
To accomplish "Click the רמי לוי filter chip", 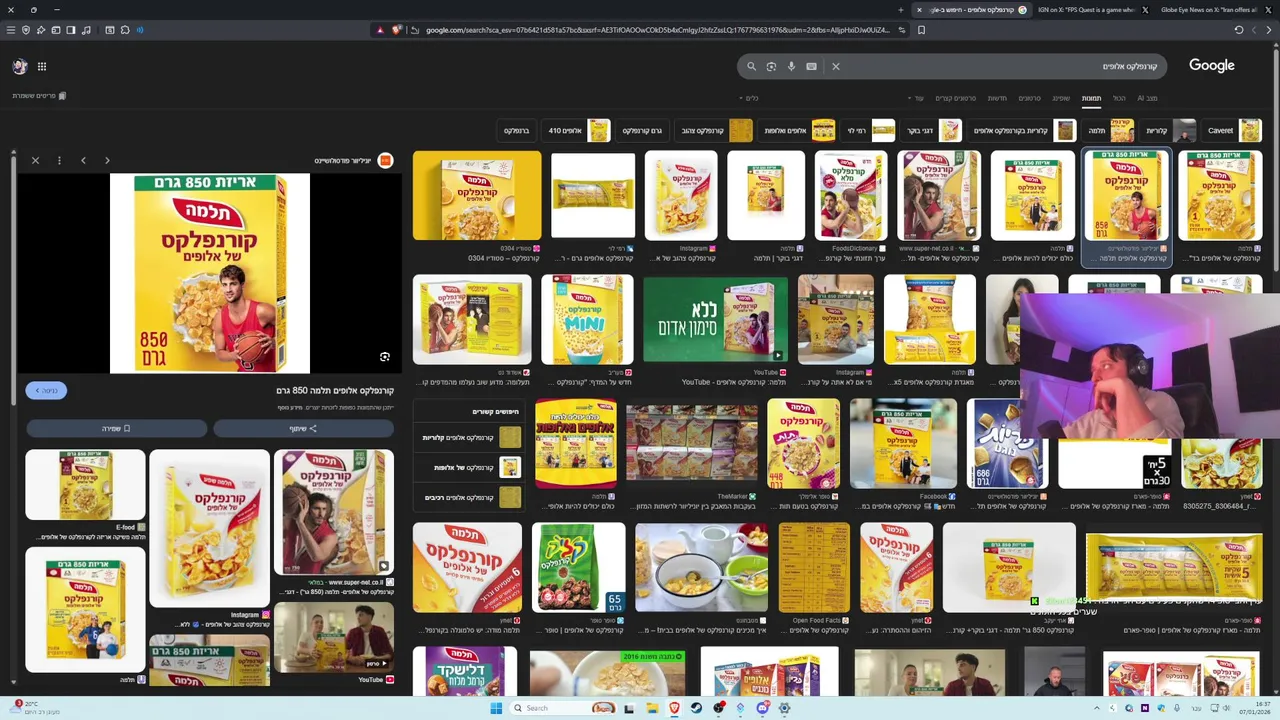I will (869, 130).
